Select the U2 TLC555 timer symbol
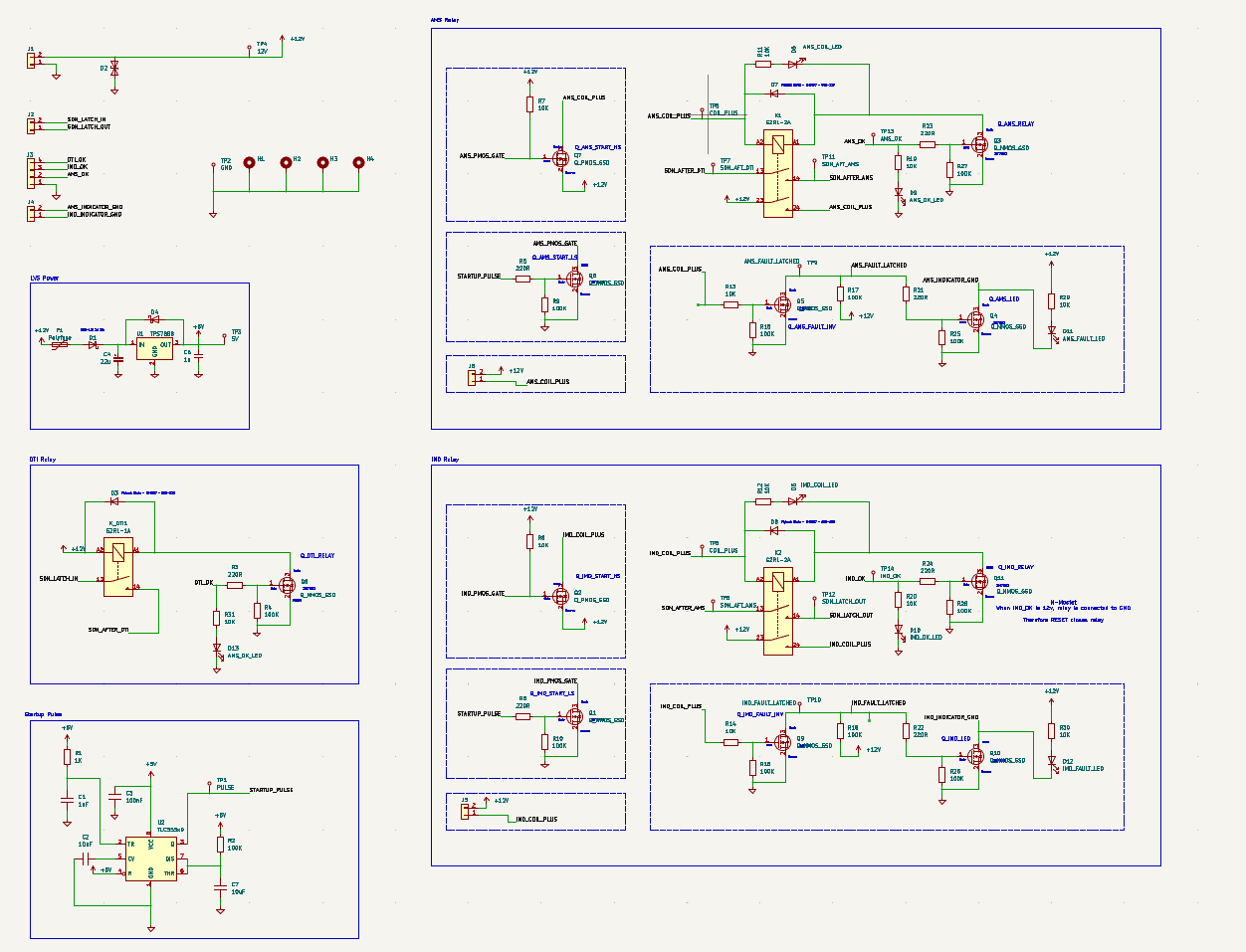 coord(150,858)
